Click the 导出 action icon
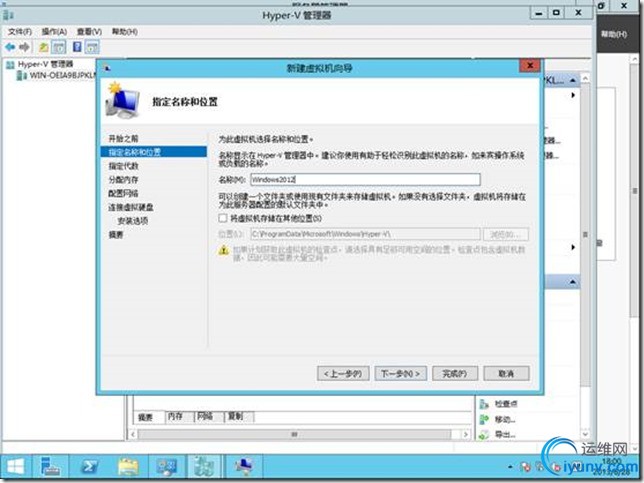Screen dimensions: 644x483 (x=484, y=434)
